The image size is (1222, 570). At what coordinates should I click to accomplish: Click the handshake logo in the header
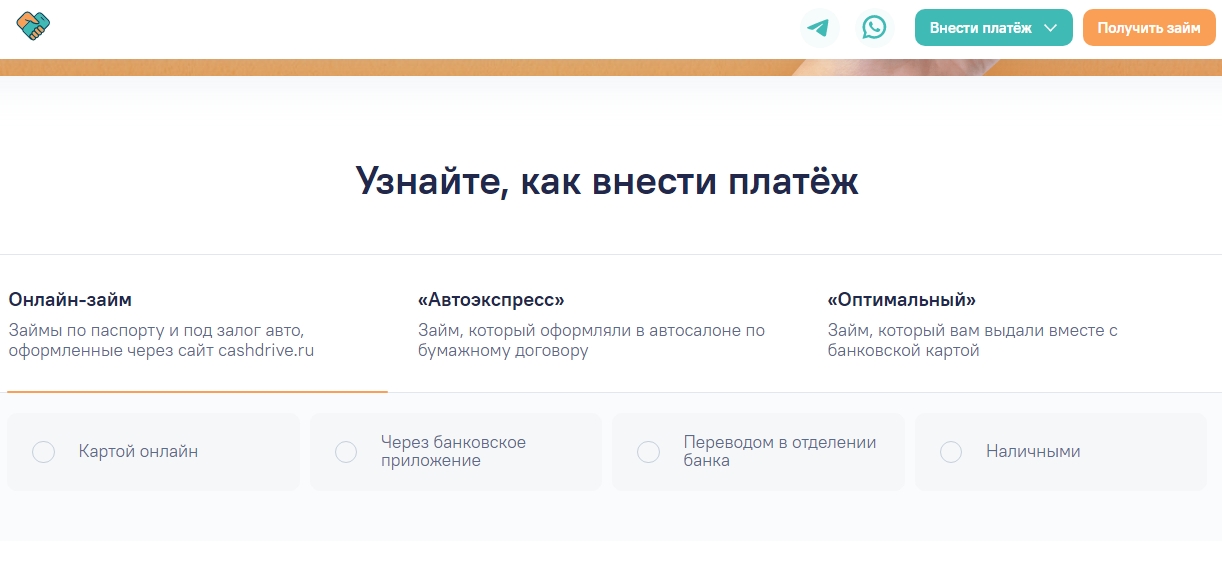click(34, 26)
